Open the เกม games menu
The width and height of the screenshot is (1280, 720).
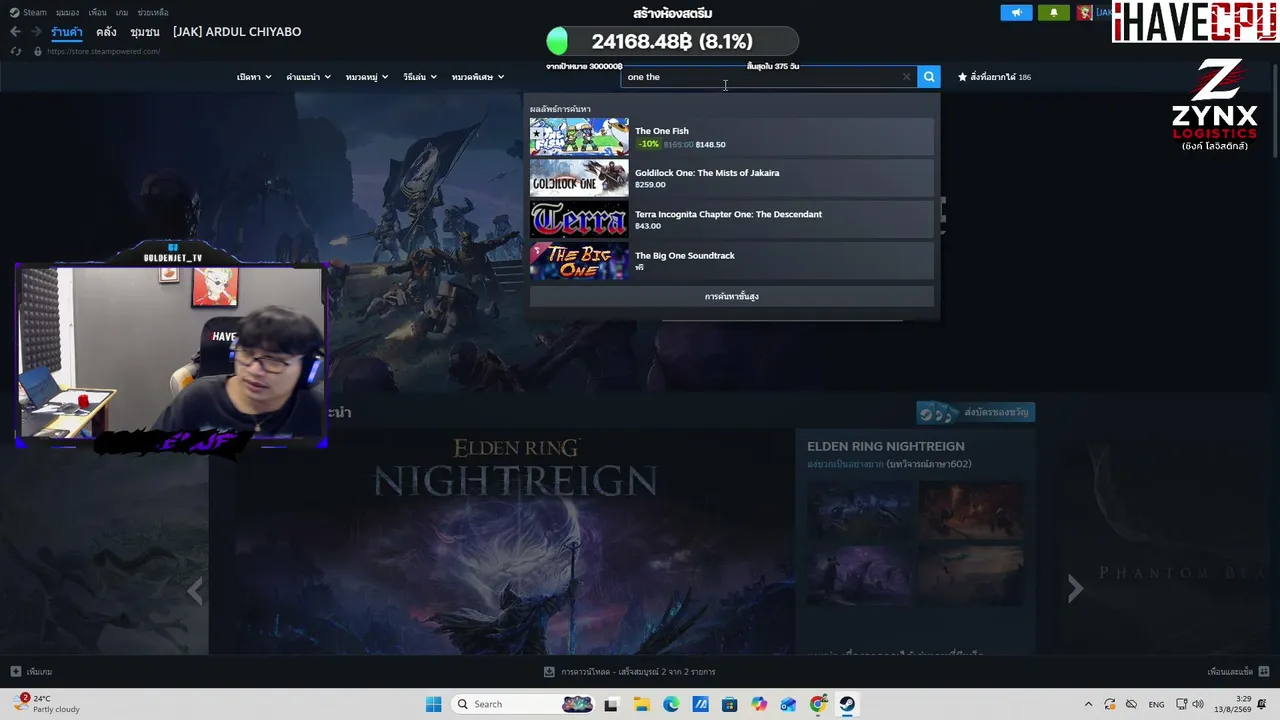point(122,13)
